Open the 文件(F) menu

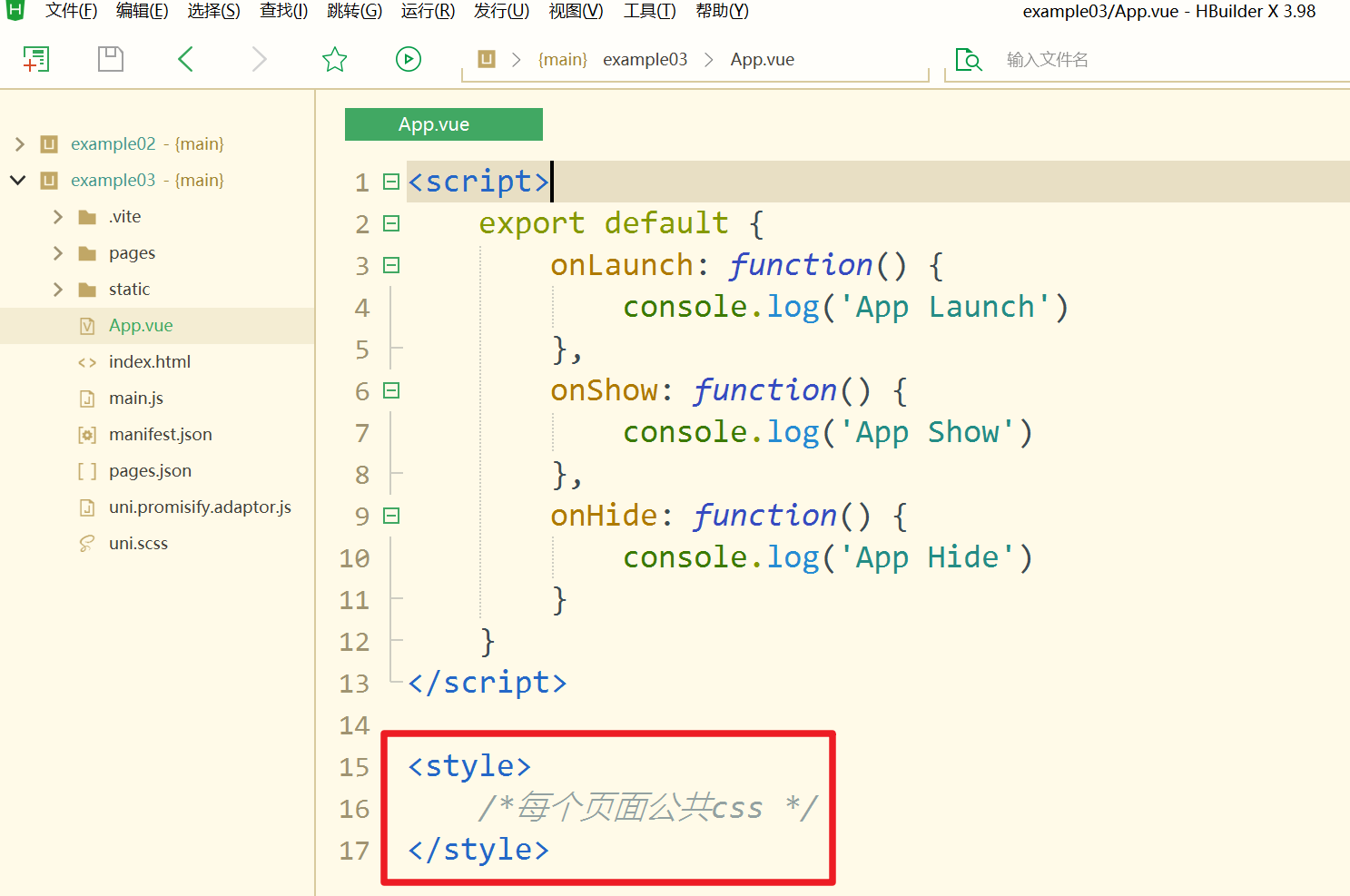[71, 11]
